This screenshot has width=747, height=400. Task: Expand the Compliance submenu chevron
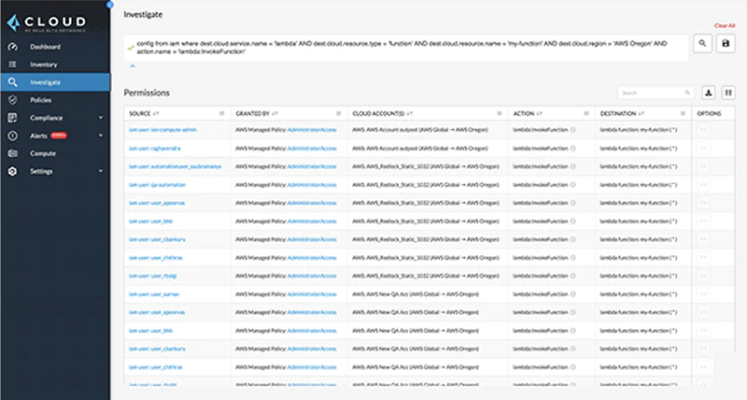click(100, 118)
